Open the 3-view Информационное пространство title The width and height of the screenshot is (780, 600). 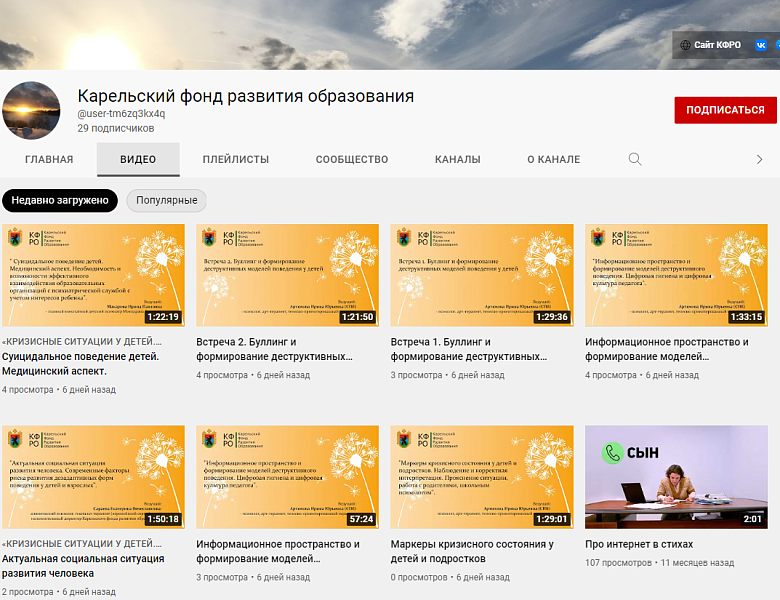278,551
